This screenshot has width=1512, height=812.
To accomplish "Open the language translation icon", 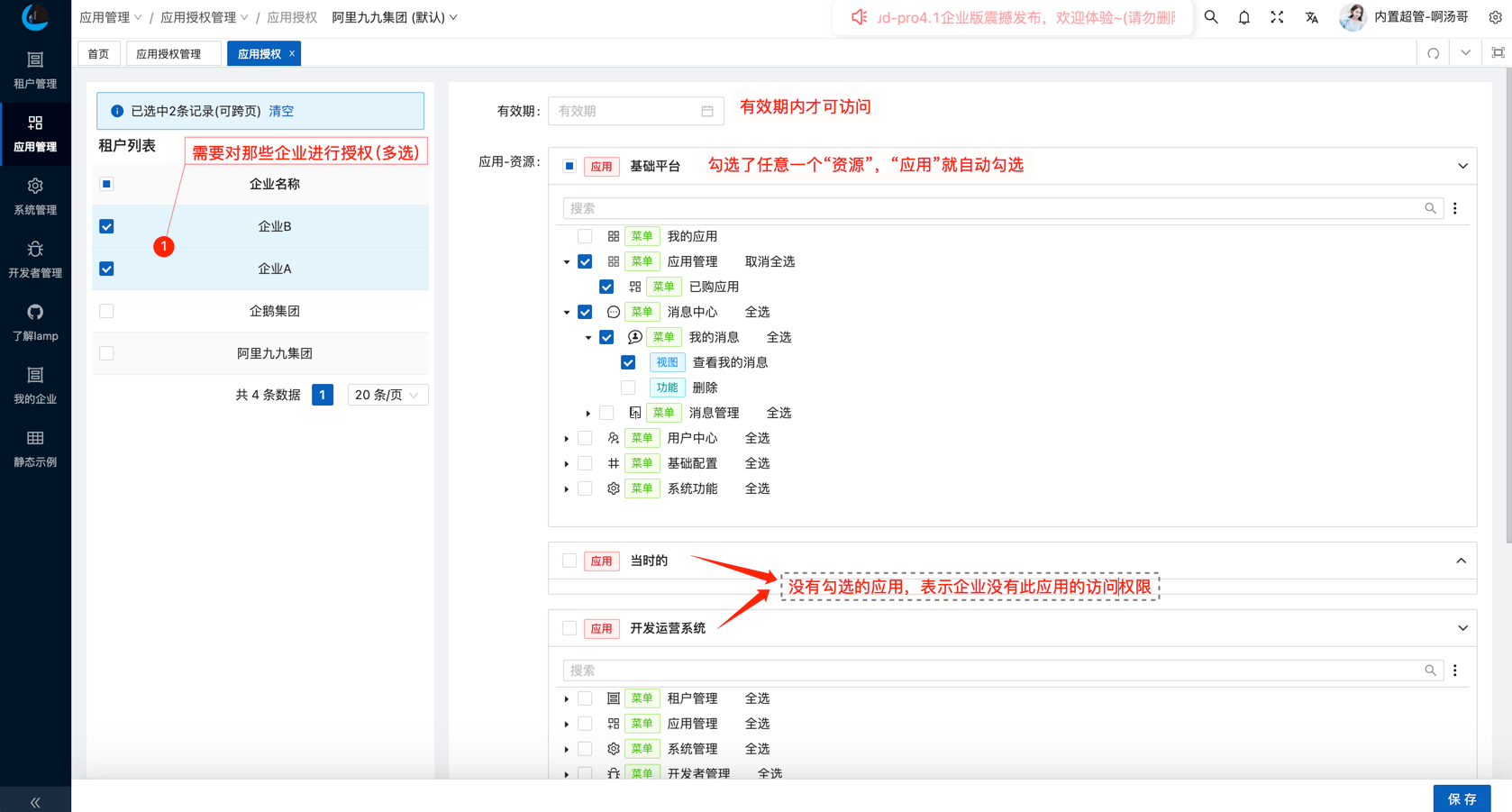I will tap(1311, 17).
